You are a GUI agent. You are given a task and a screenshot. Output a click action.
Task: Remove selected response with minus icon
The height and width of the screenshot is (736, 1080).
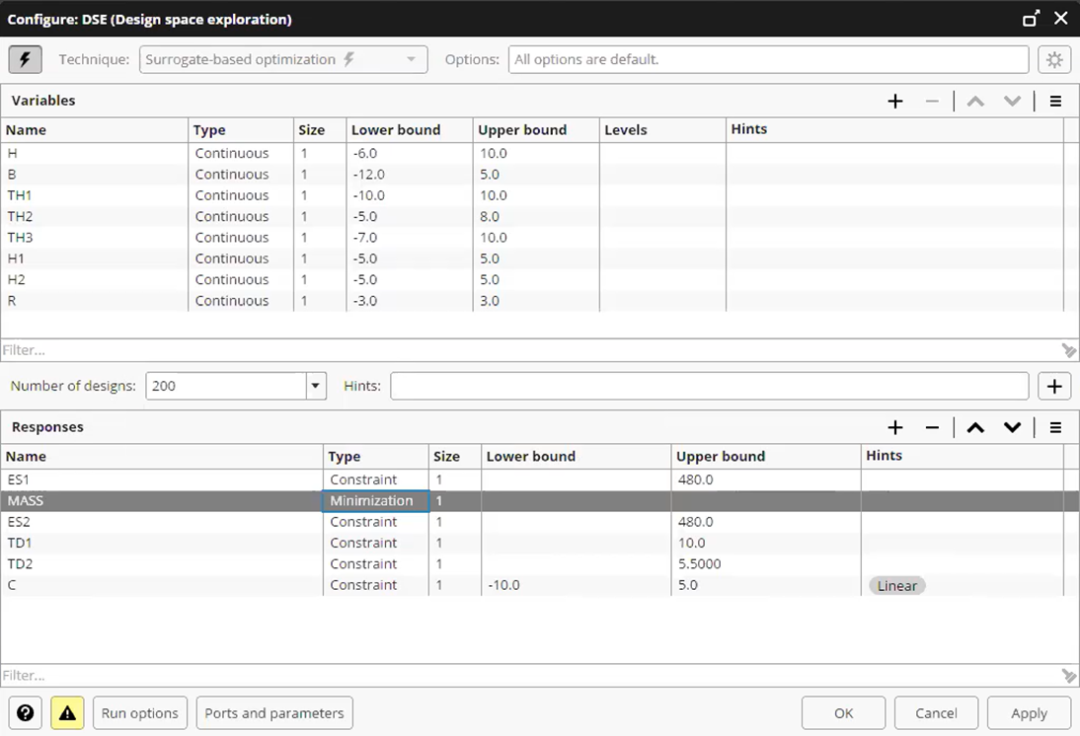coord(932,428)
